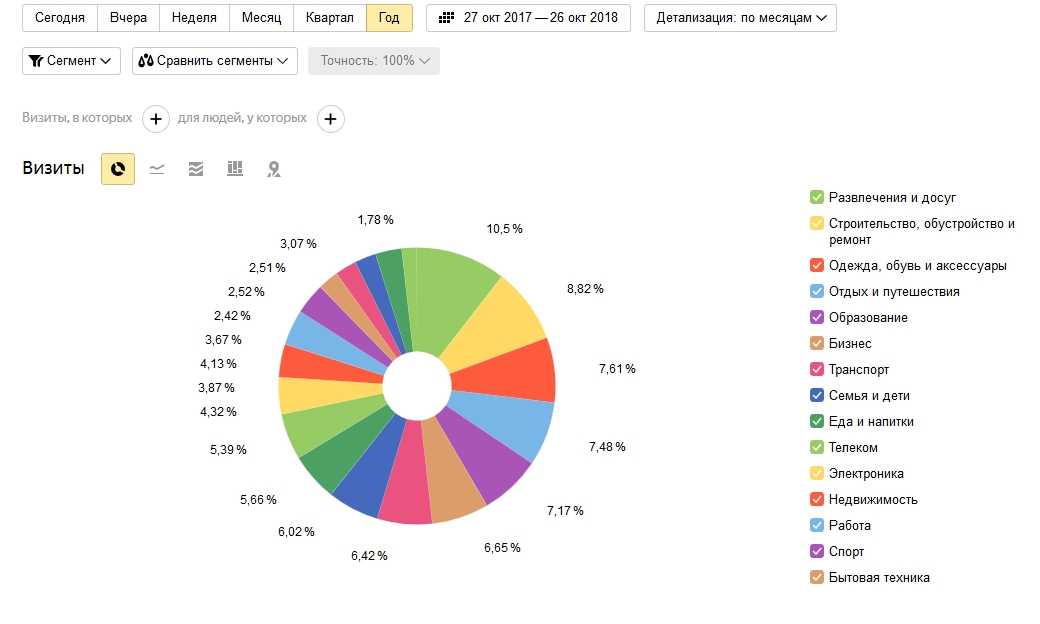Open the map view icon
The height and width of the screenshot is (624, 1040).
(273, 169)
